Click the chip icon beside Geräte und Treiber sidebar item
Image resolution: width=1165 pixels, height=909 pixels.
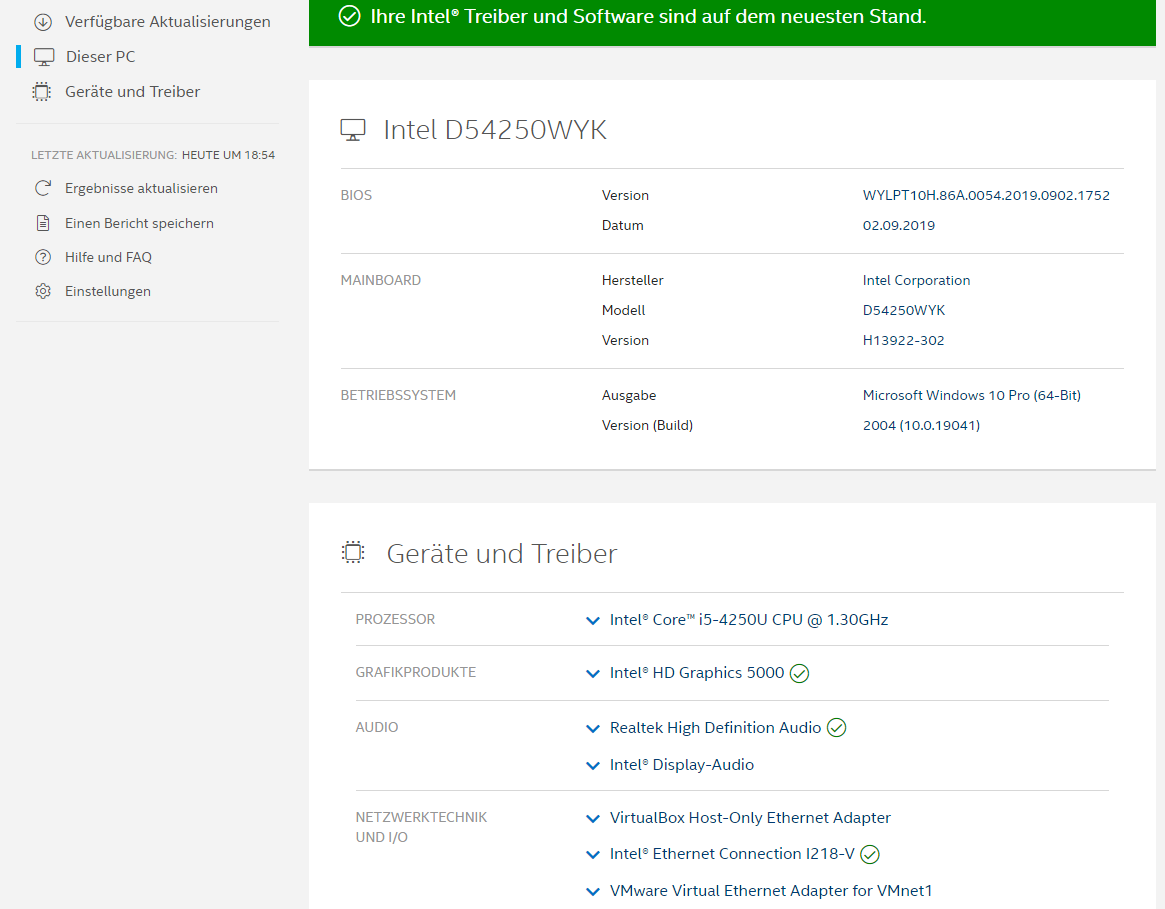pyautogui.click(x=42, y=92)
